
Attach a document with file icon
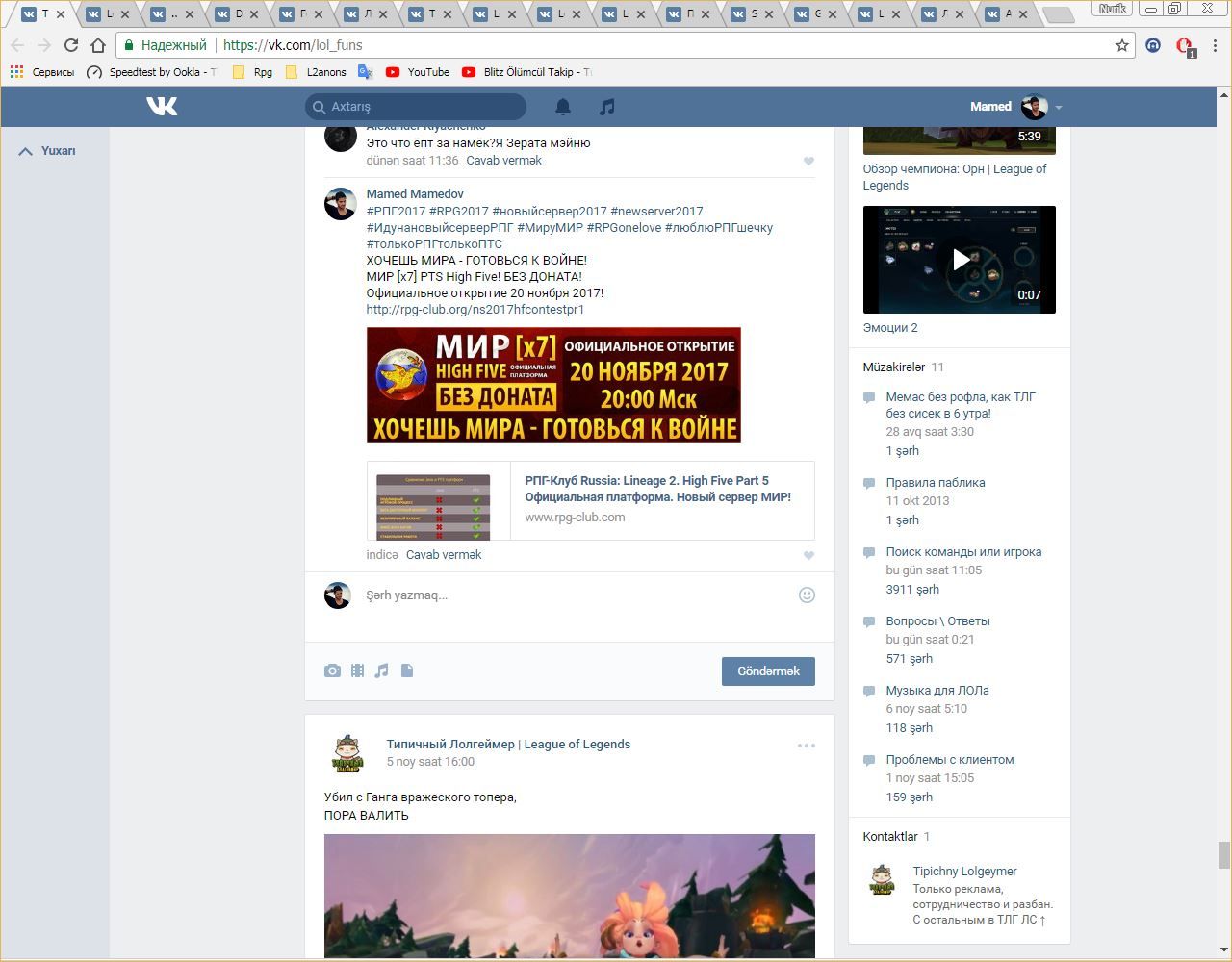[407, 671]
